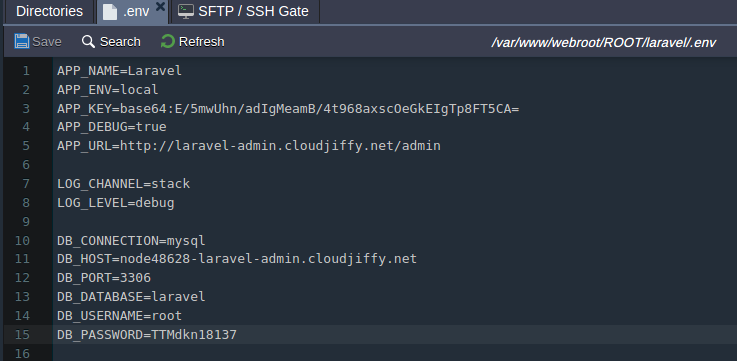Click the Search magnifier icon
Image resolution: width=737 pixels, height=361 pixels.
pyautogui.click(x=88, y=41)
